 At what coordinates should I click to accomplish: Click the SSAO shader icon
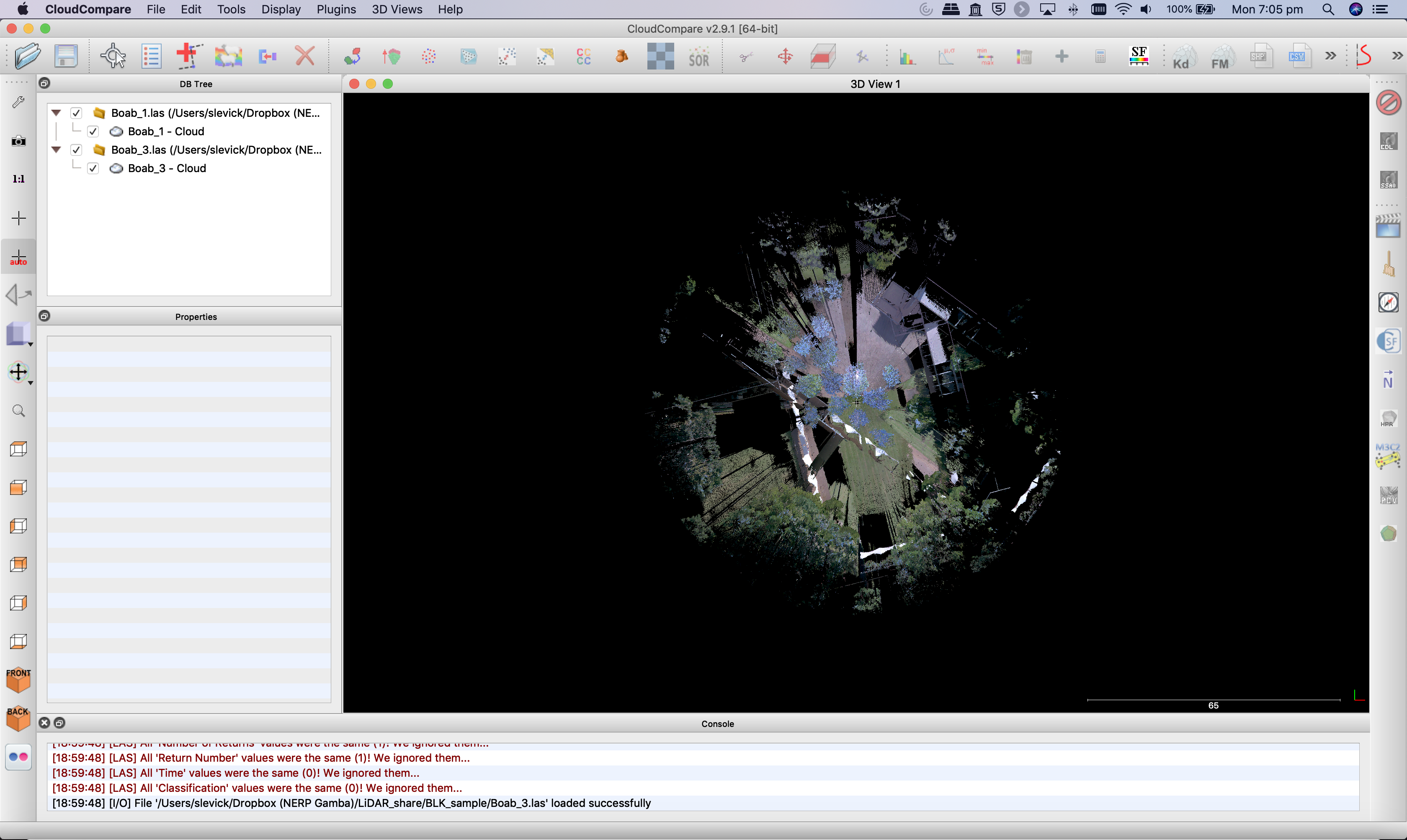click(x=1388, y=180)
